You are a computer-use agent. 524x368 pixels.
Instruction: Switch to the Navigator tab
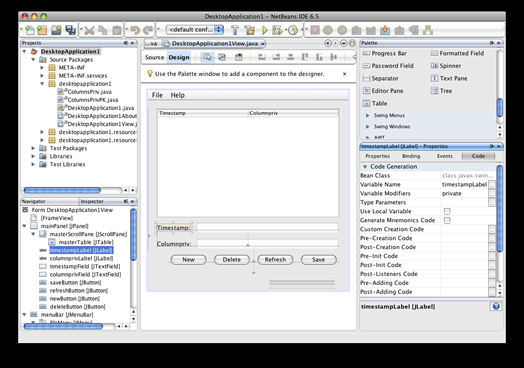(x=33, y=201)
